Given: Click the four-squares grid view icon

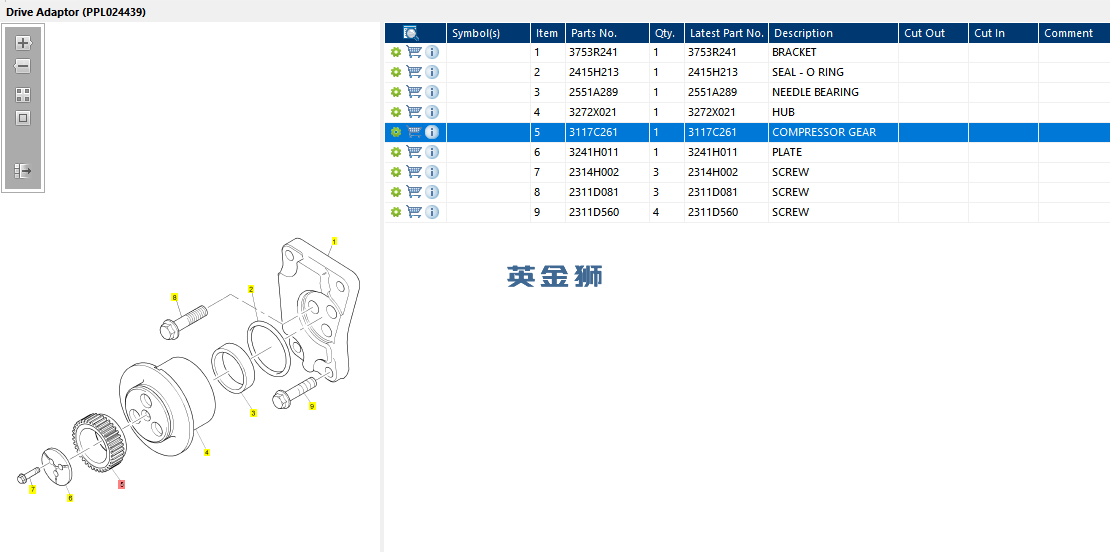Looking at the screenshot, I should [23, 95].
